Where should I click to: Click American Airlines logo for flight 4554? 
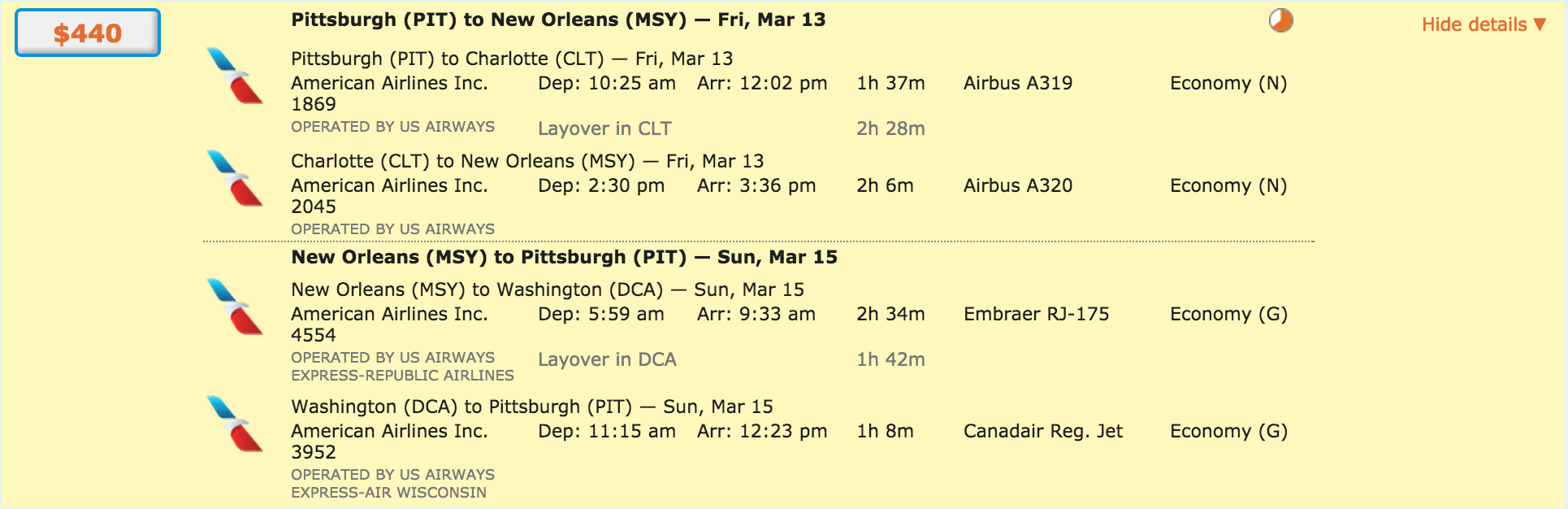point(235,307)
